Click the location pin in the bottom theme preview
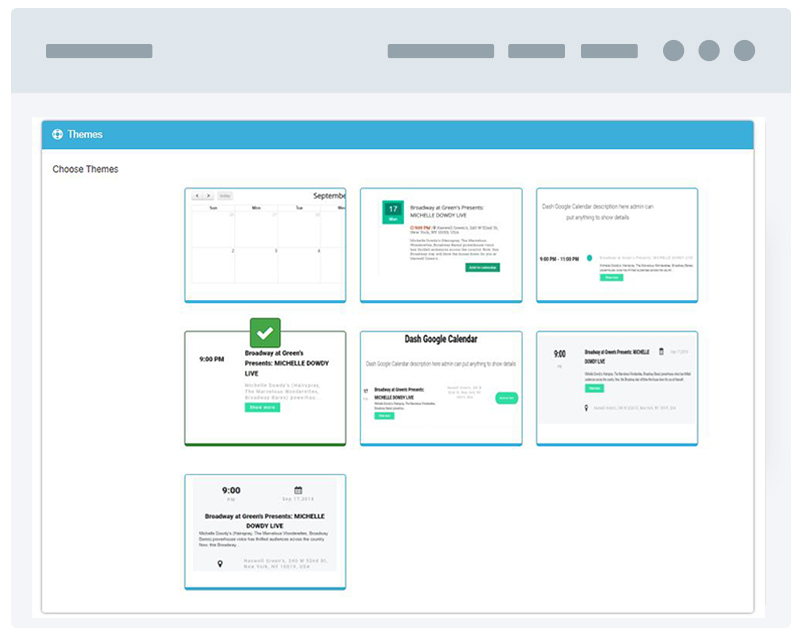Screen dimensions: 800x640 [220, 564]
